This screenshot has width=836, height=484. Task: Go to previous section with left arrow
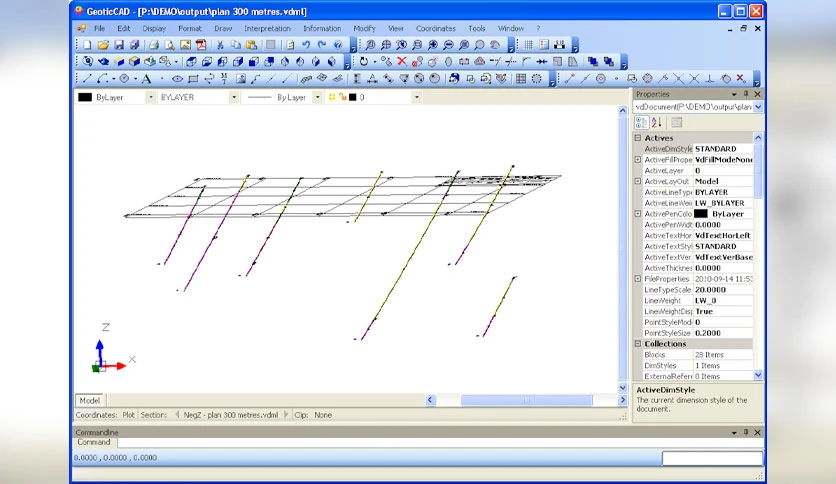176,415
